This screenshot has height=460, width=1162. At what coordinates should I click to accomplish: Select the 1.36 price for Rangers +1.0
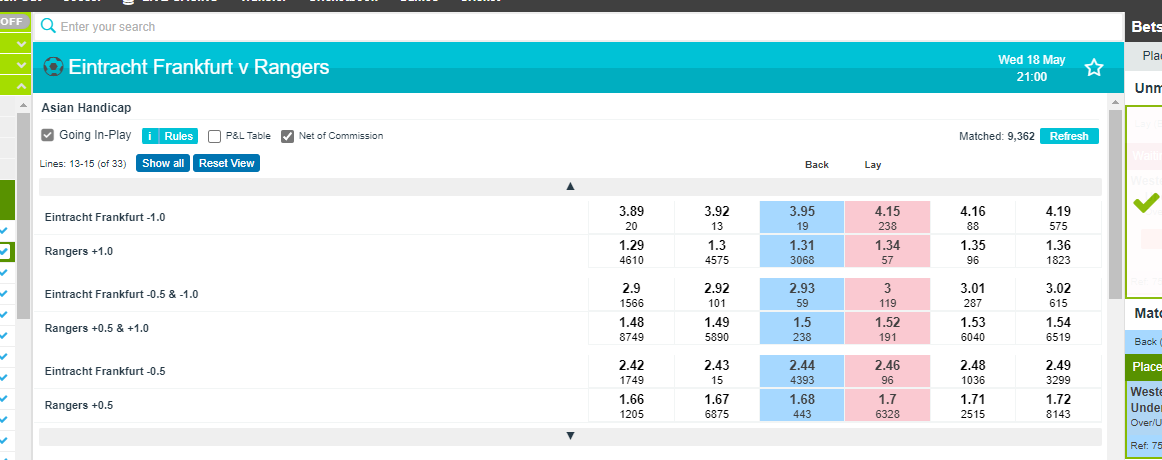click(x=1058, y=251)
